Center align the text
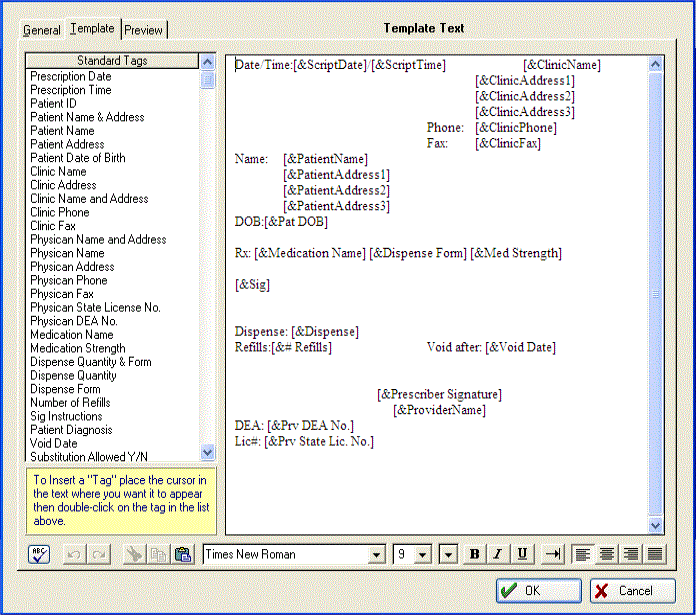This screenshot has width=696, height=615. tap(607, 554)
